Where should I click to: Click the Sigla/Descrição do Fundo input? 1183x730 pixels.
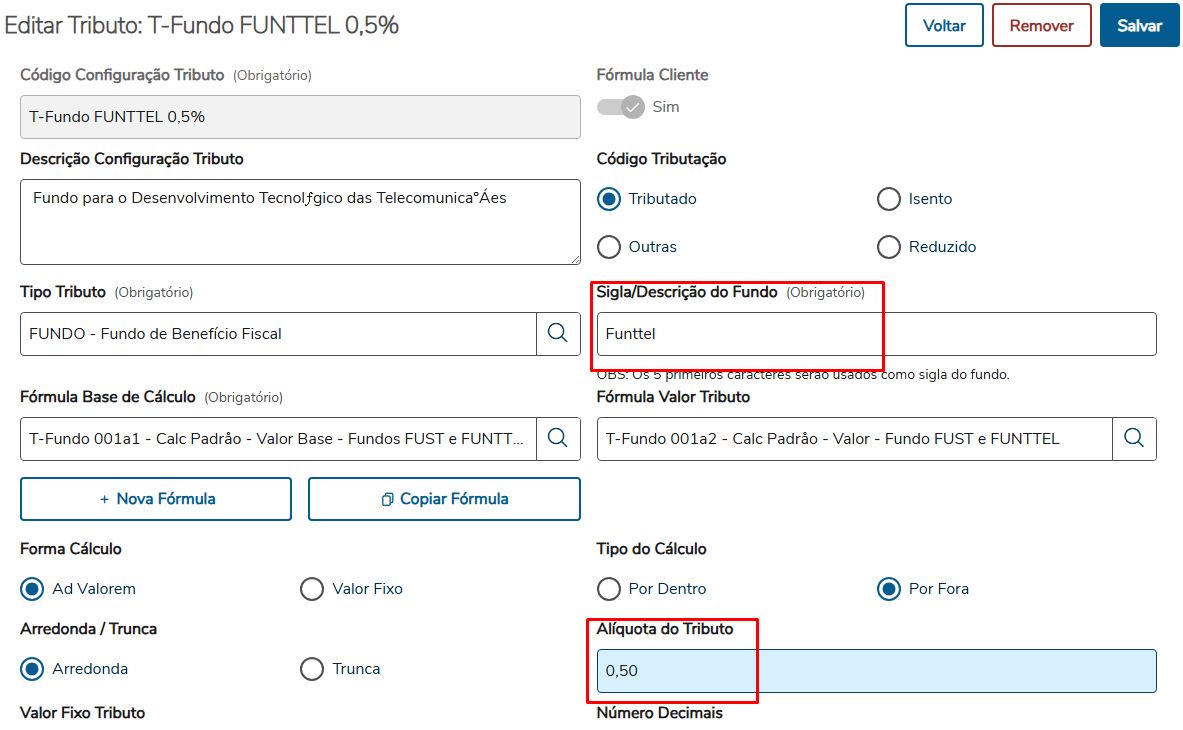(x=876, y=334)
